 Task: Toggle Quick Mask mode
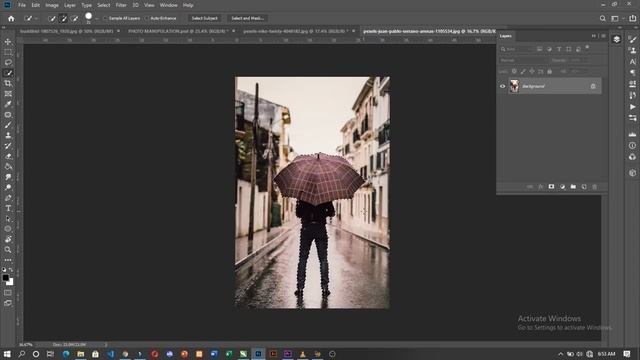click(x=8, y=293)
